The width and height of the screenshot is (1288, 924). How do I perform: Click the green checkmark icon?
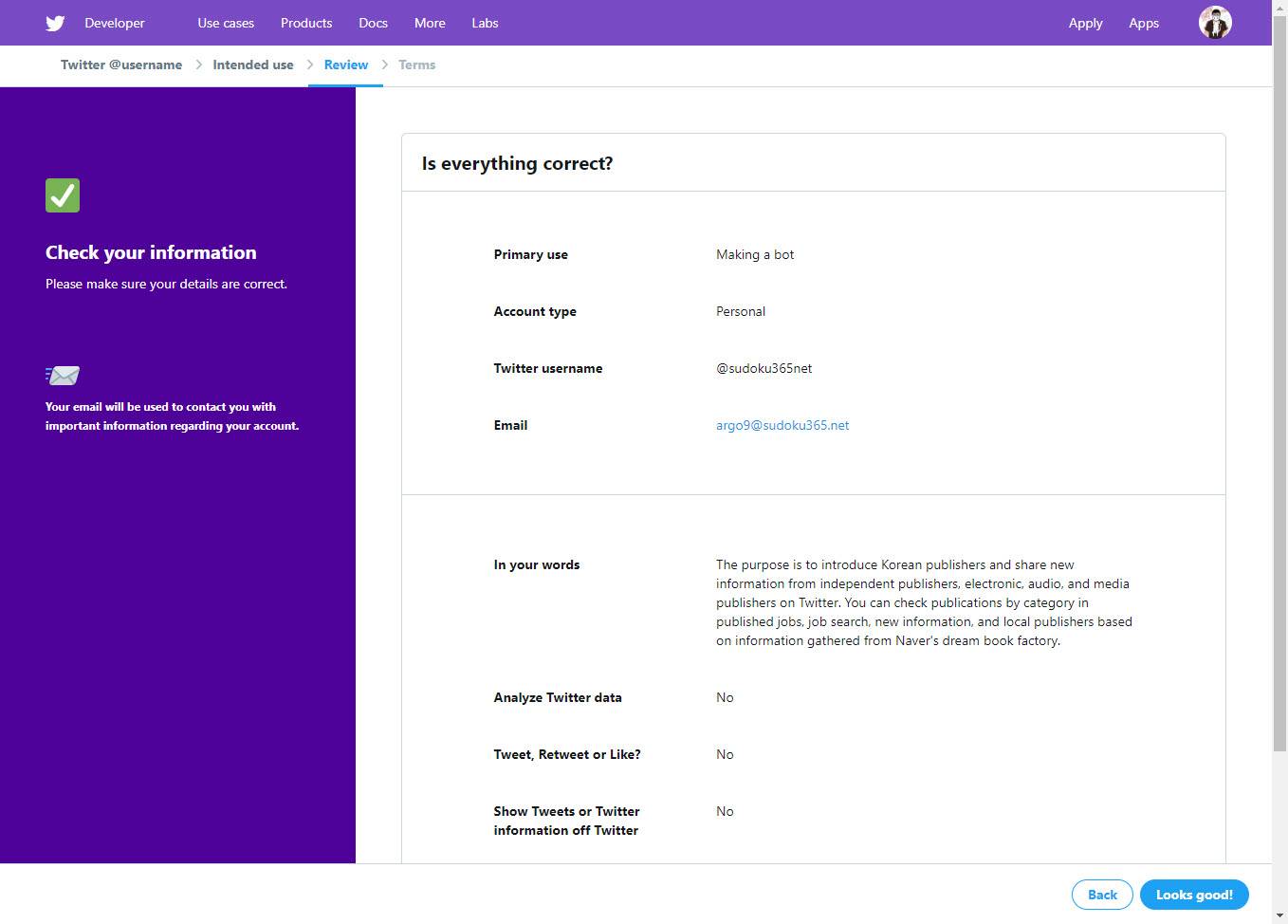click(x=63, y=195)
